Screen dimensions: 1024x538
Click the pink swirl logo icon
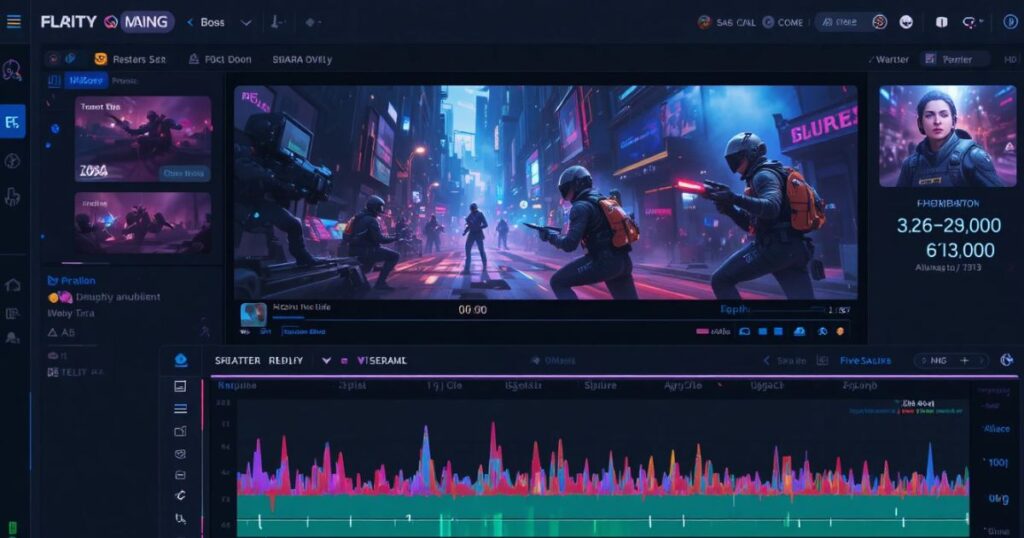click(x=110, y=23)
